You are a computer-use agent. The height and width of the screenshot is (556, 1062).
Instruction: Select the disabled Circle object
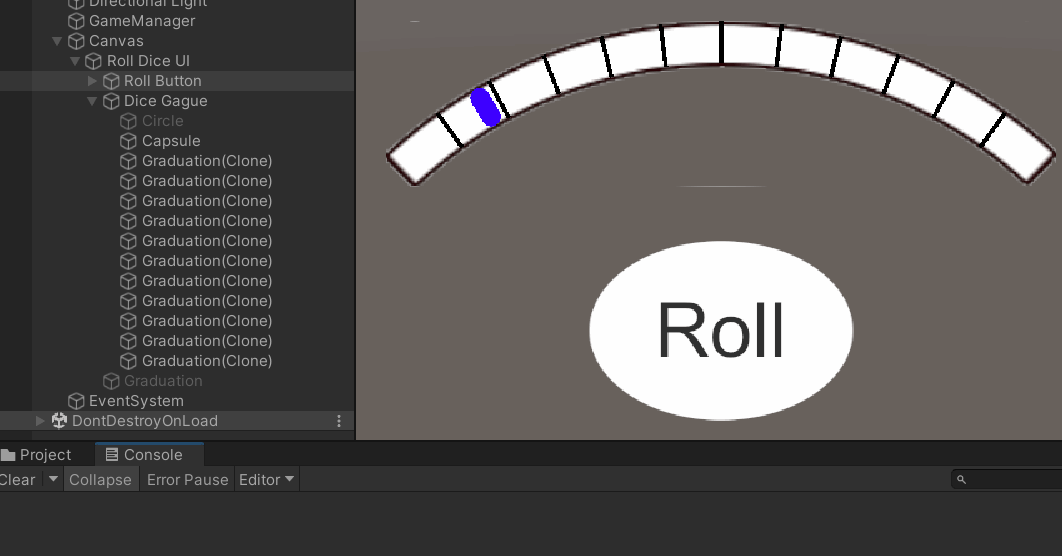[163, 121]
